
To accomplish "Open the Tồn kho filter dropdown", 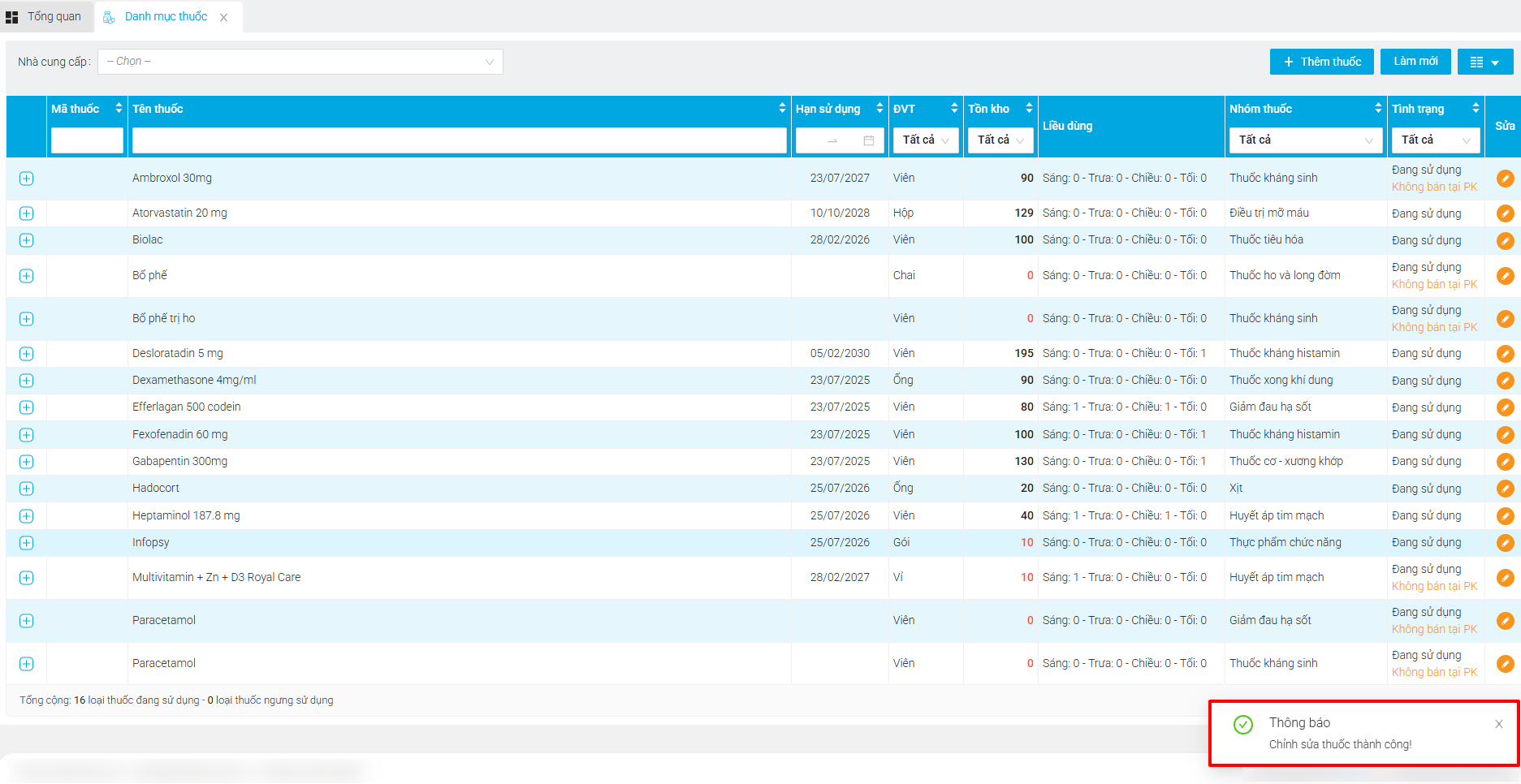I will click(x=1000, y=140).
